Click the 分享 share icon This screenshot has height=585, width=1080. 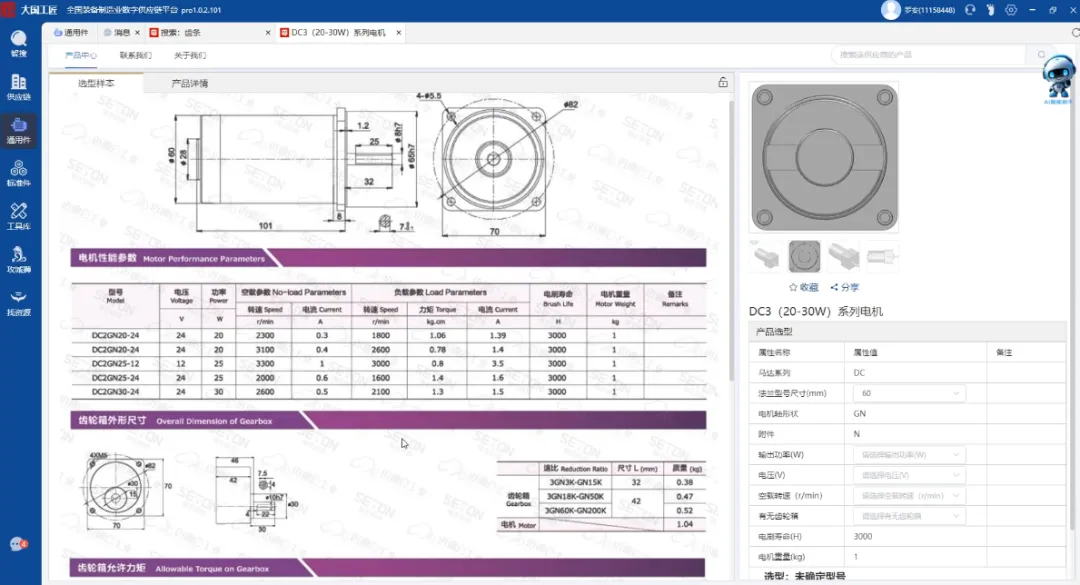pos(844,287)
